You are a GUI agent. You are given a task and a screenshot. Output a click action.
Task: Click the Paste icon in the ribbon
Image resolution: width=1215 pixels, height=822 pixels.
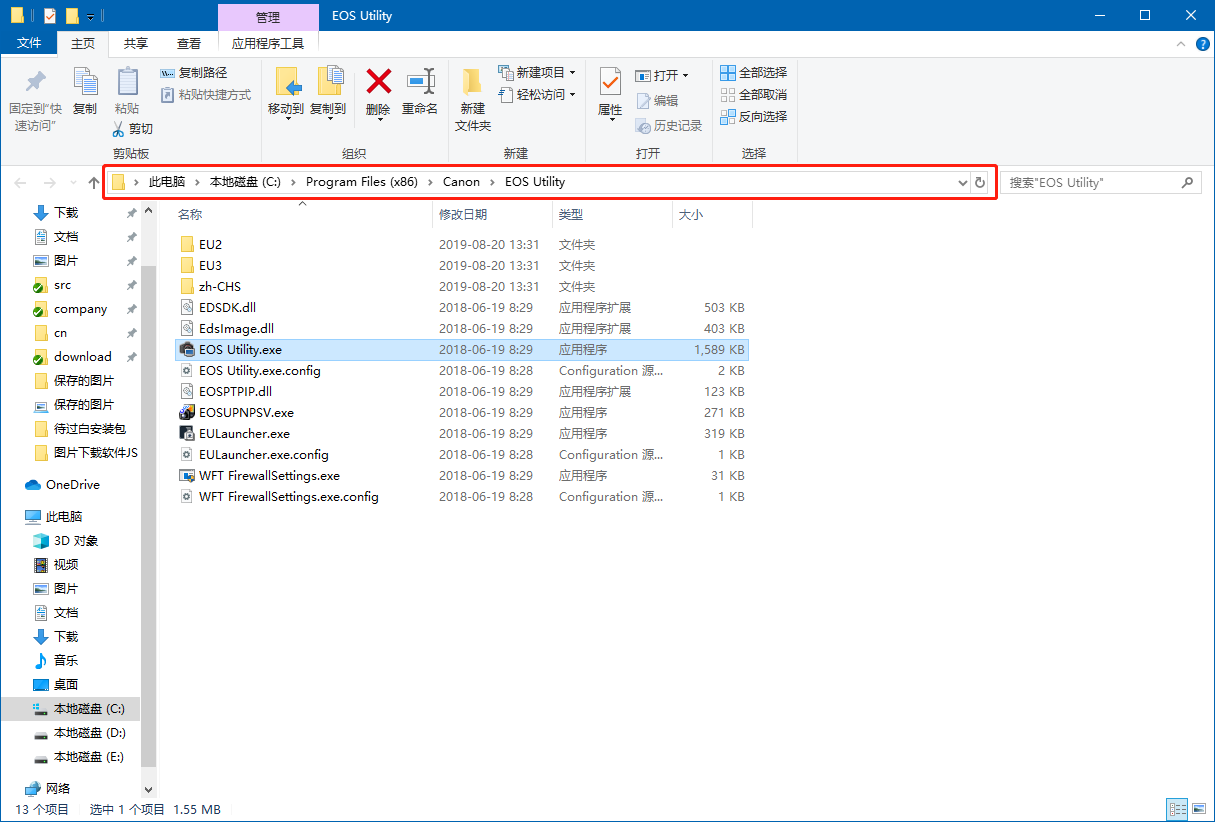click(x=127, y=81)
